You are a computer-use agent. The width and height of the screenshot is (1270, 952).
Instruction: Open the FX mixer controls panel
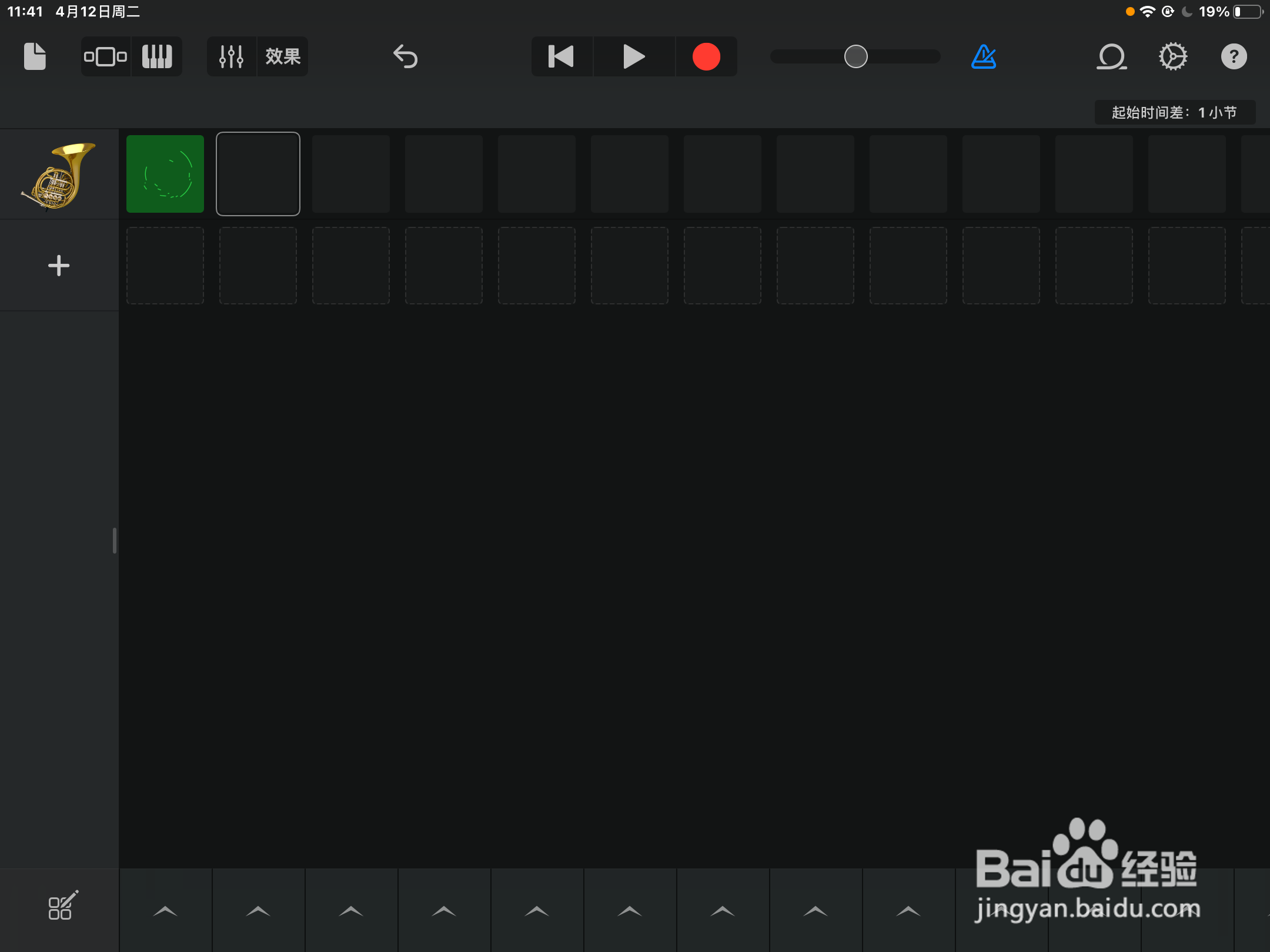[230, 56]
